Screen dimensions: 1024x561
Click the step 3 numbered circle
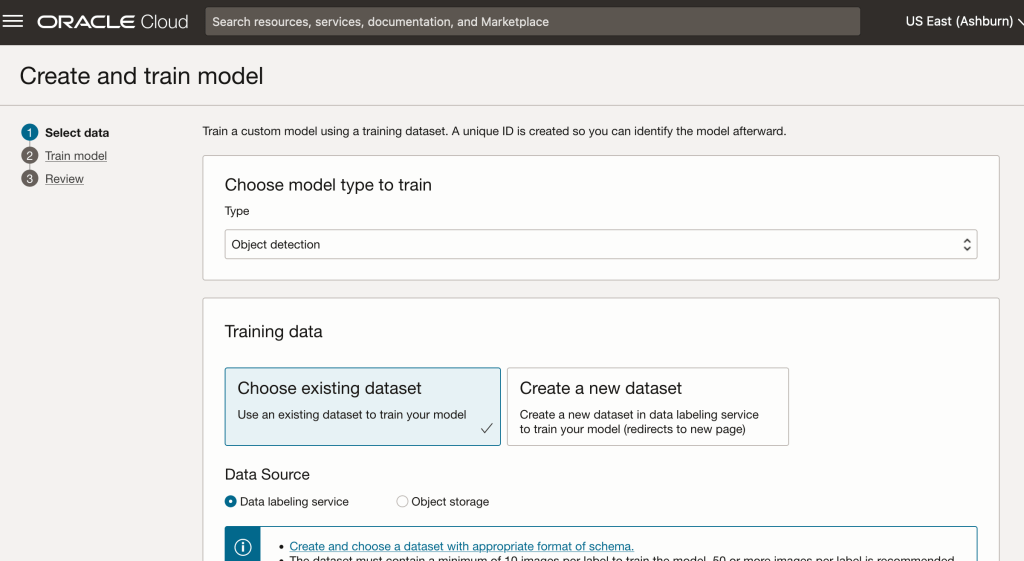click(x=30, y=179)
